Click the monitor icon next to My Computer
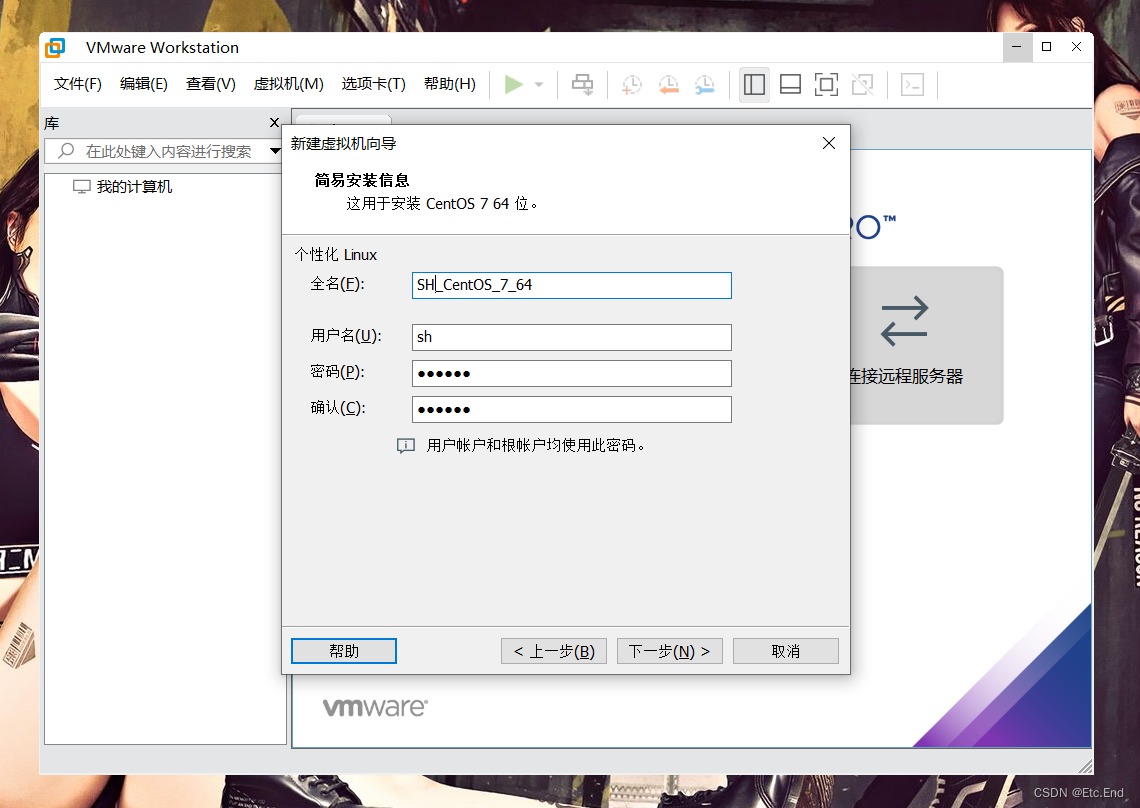 (x=81, y=187)
